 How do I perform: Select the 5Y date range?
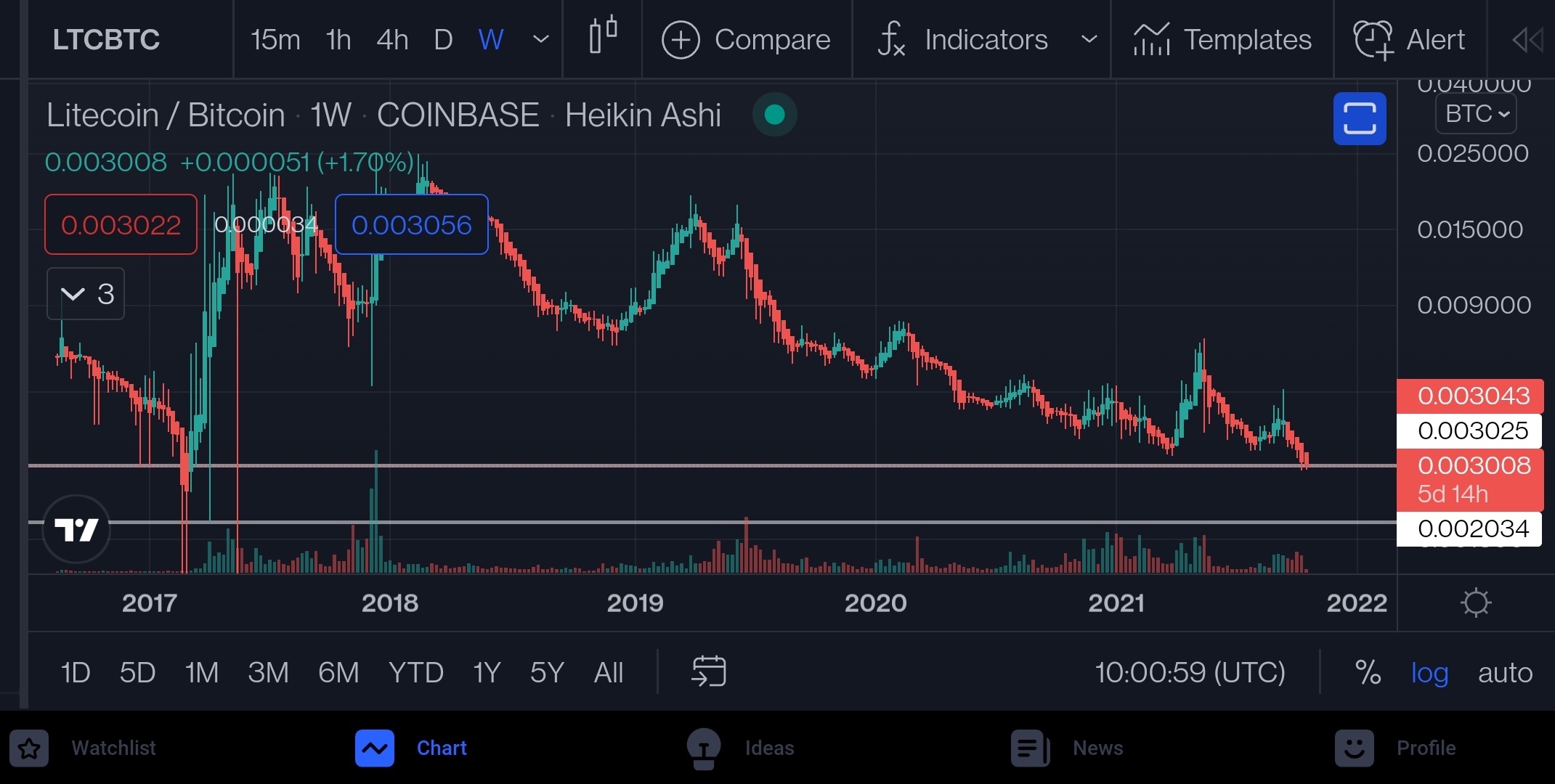coord(547,673)
